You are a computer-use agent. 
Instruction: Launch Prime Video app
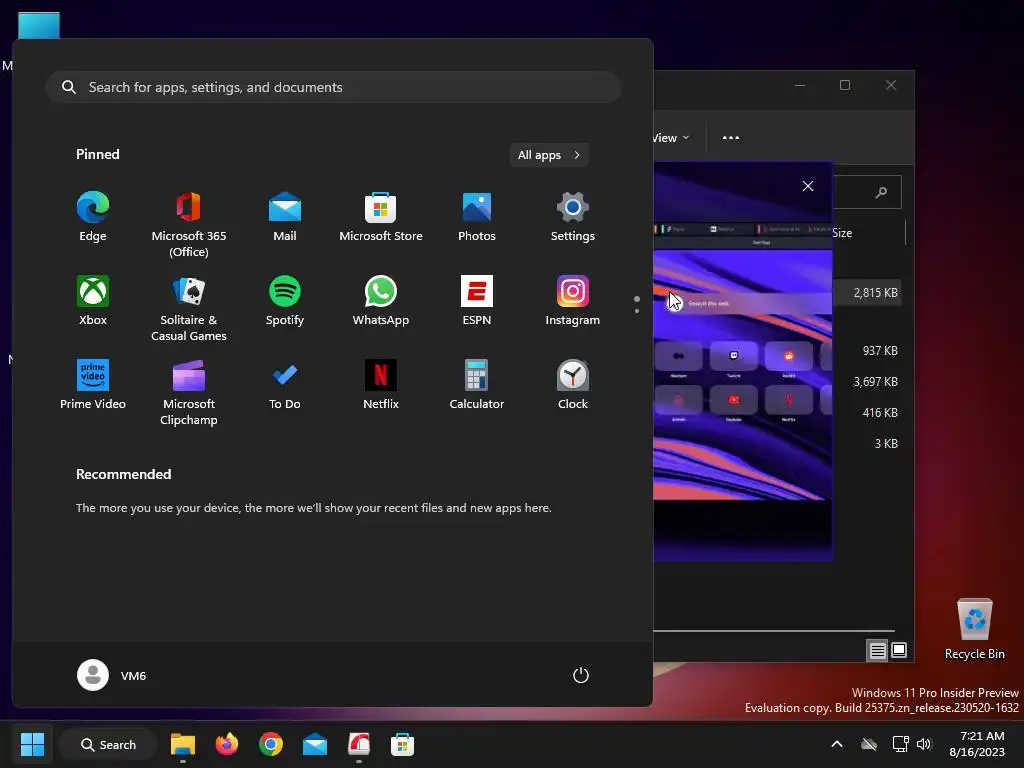[x=93, y=385]
